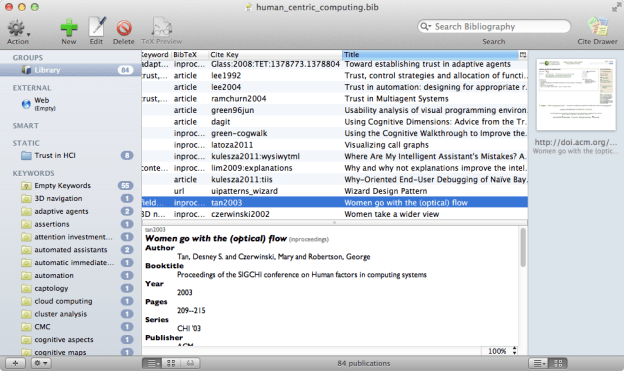This screenshot has width=624, height=371.
Task: Select the CMC keyword folder
Action: [70, 326]
